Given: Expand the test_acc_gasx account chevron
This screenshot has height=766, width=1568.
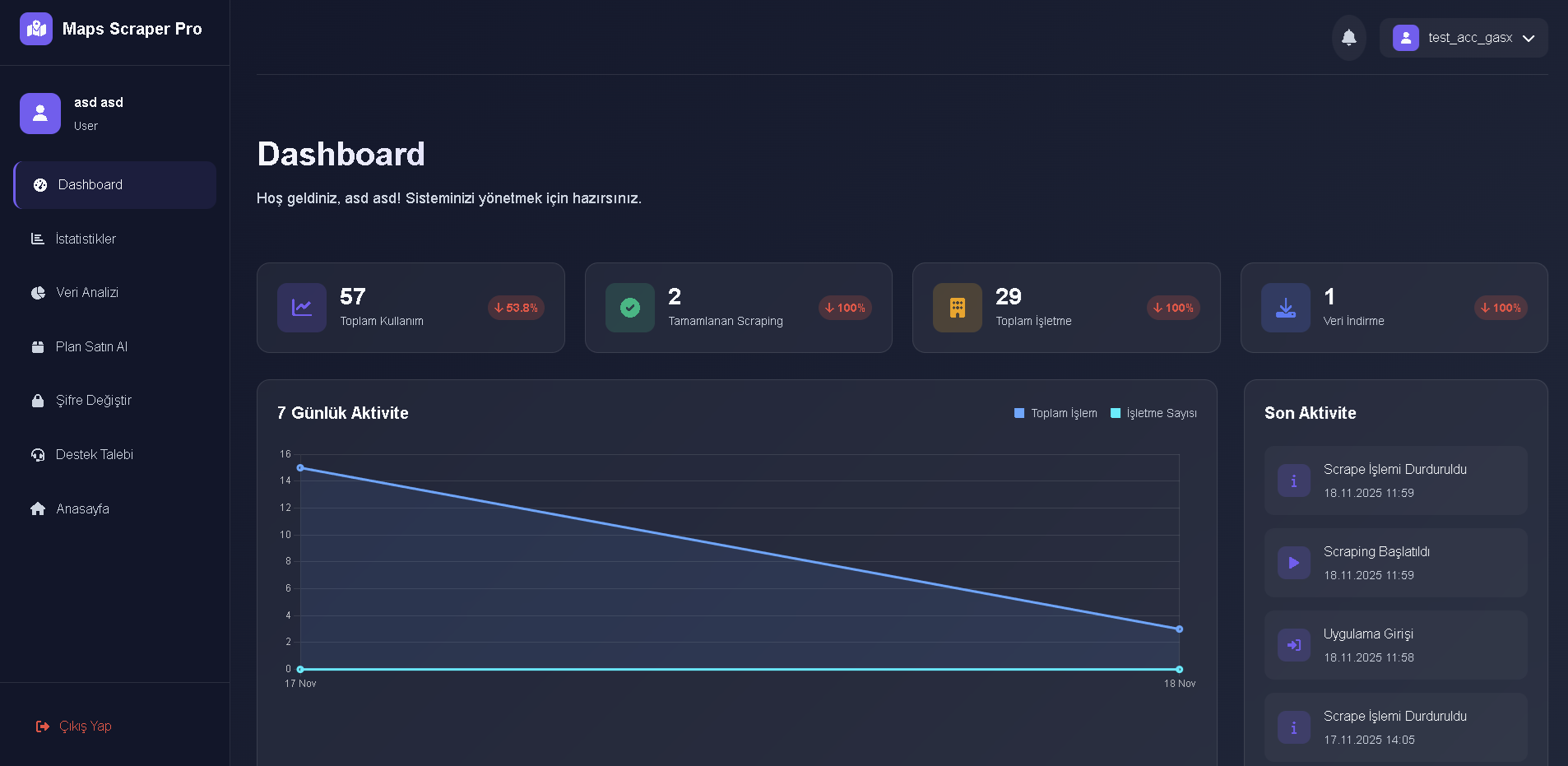Looking at the screenshot, I should coord(1529,39).
